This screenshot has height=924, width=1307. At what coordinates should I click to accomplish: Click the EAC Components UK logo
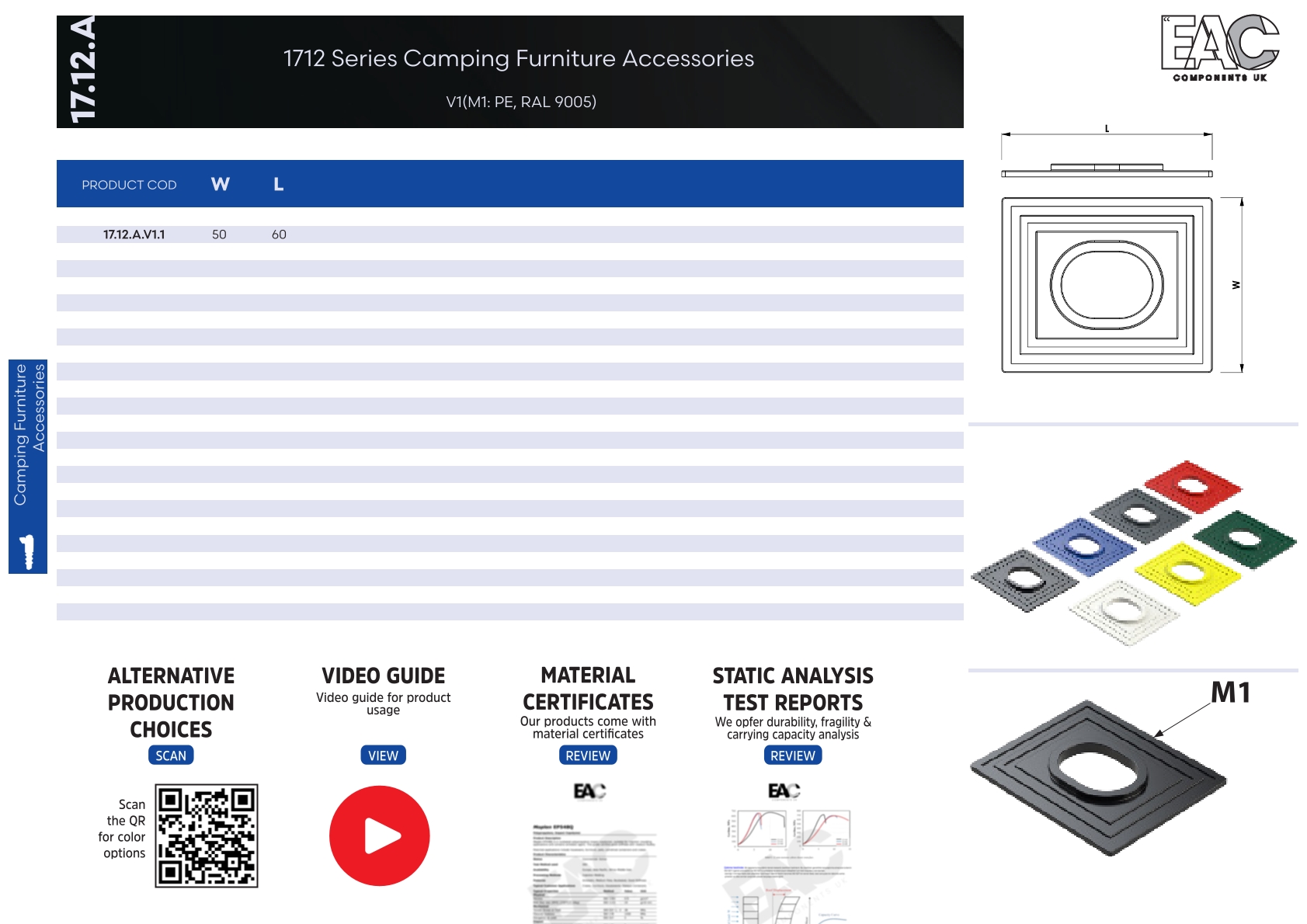point(1220,48)
